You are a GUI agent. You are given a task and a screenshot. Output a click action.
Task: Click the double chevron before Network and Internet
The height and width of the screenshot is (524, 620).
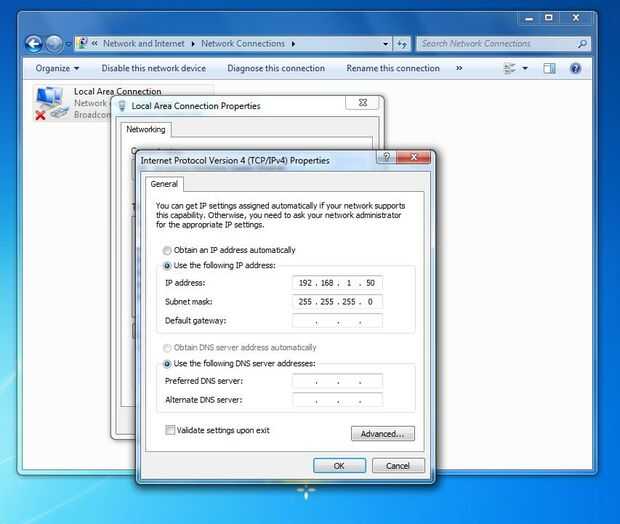95,44
